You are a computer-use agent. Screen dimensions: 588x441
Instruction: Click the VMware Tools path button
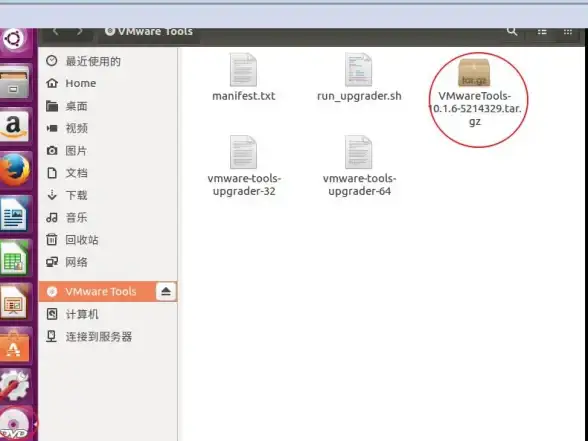(149, 32)
